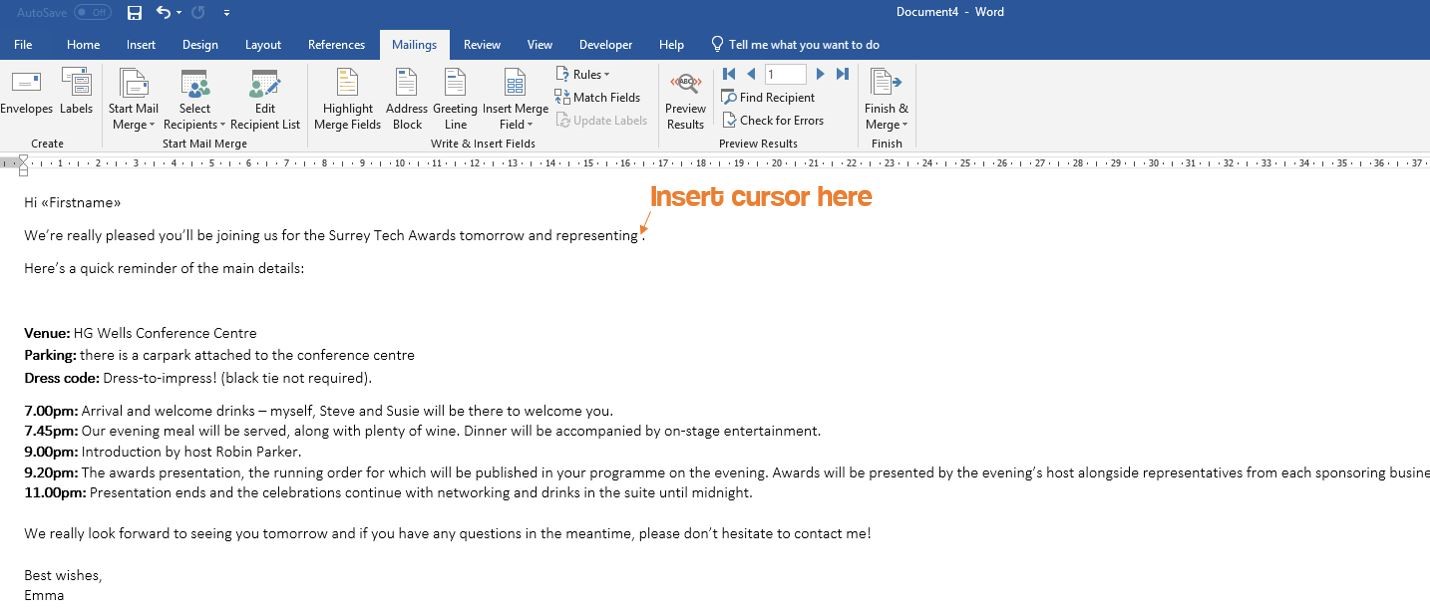Toggle Preview Results

pyautogui.click(x=685, y=99)
